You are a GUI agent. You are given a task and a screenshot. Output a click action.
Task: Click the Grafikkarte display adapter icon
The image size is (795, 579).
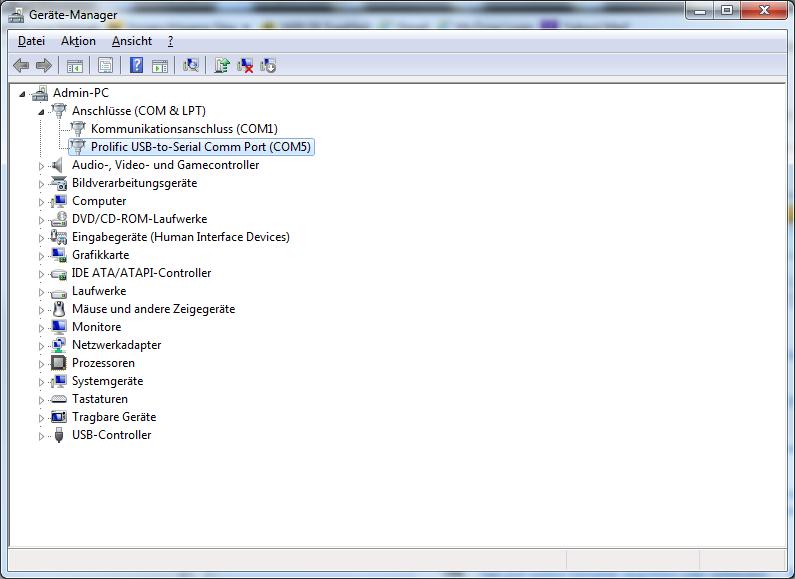point(59,255)
